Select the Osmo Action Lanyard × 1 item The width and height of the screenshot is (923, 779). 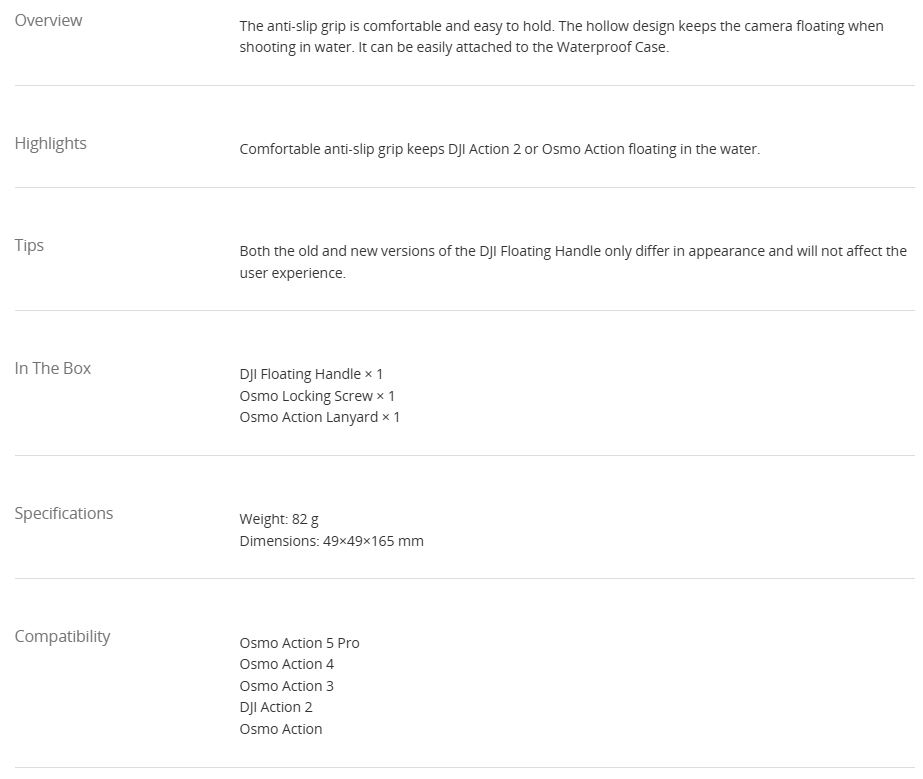pyautogui.click(x=319, y=417)
